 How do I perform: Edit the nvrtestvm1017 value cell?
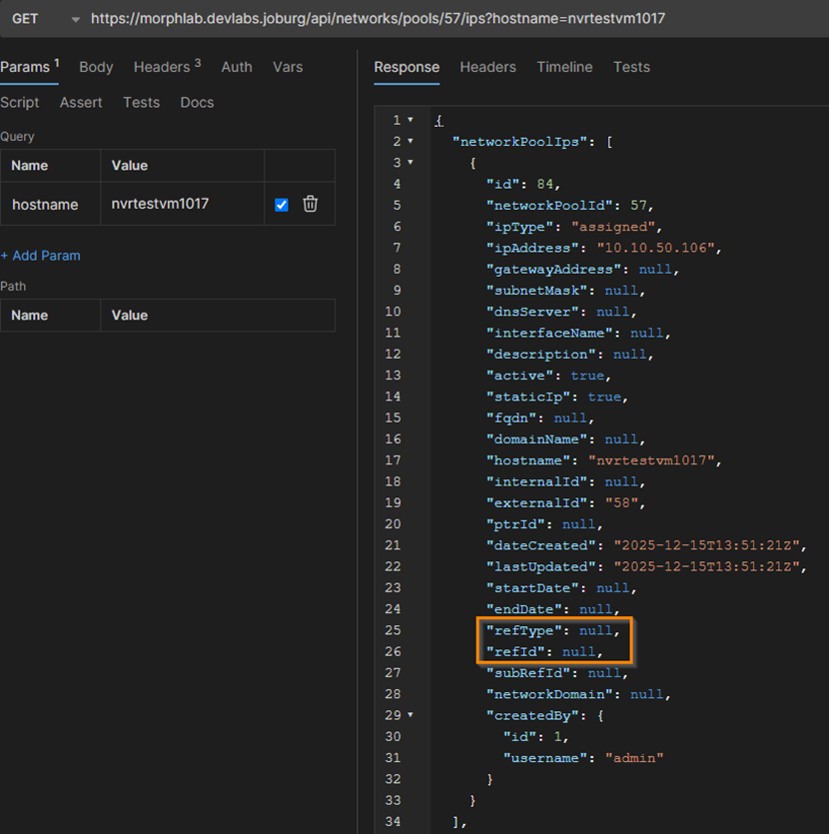click(182, 204)
